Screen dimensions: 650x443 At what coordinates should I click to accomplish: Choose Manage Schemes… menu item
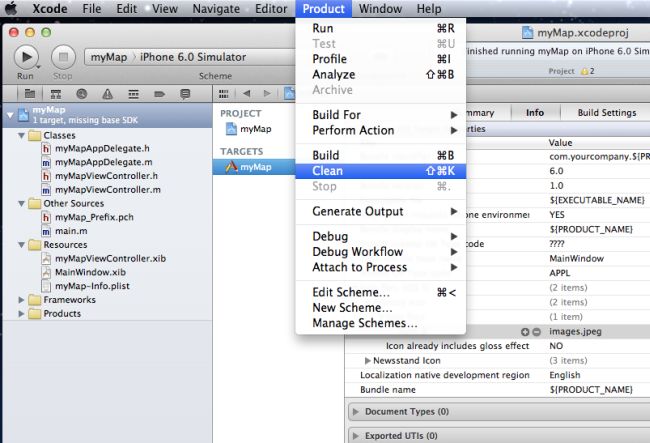[x=381, y=323]
